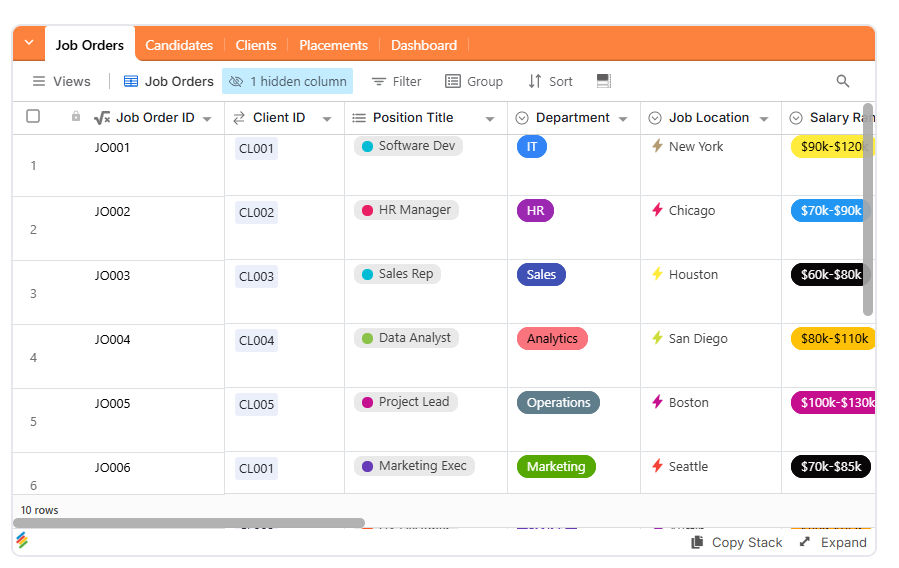
Task: Click the horizontal scrollbar thumb
Action: [x=189, y=523]
